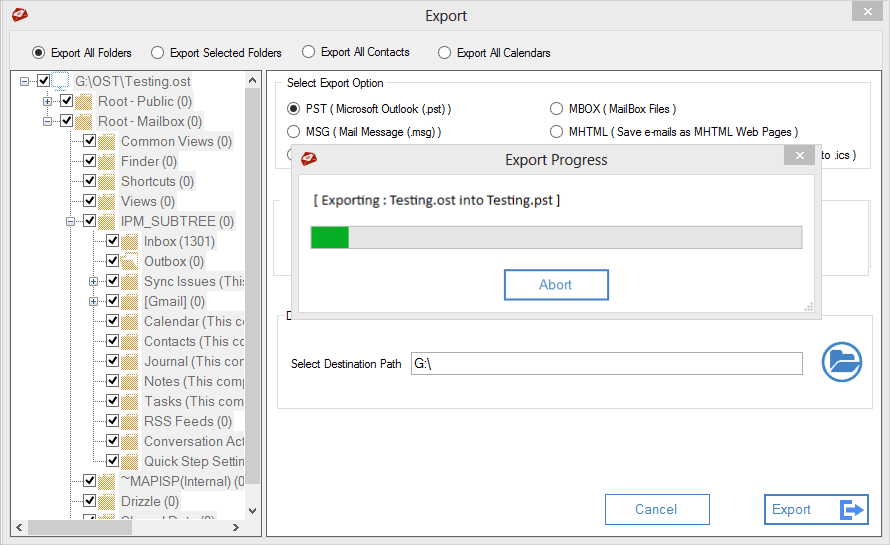Abort the export progress

click(556, 284)
